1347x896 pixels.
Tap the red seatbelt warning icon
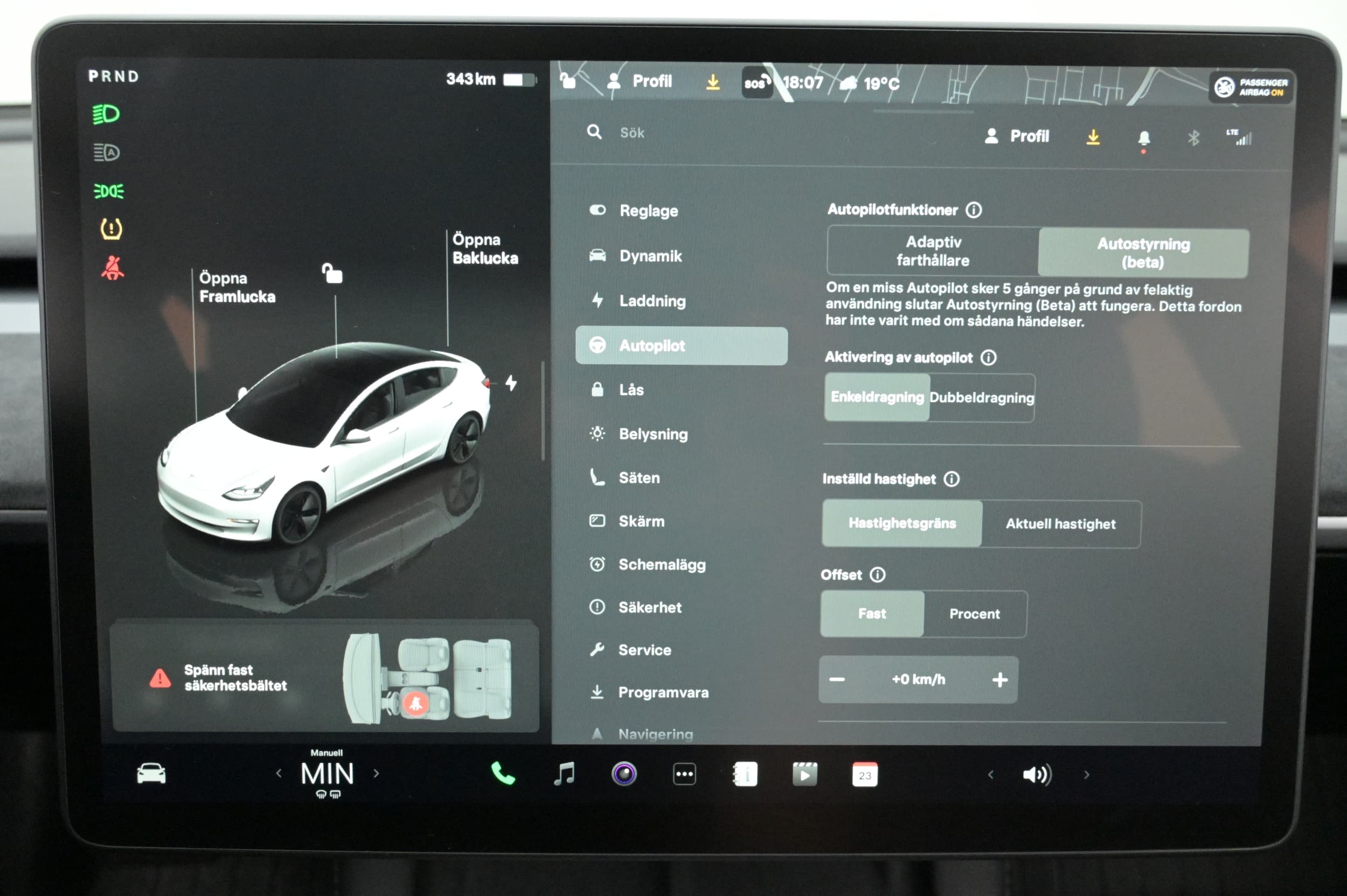tap(113, 267)
